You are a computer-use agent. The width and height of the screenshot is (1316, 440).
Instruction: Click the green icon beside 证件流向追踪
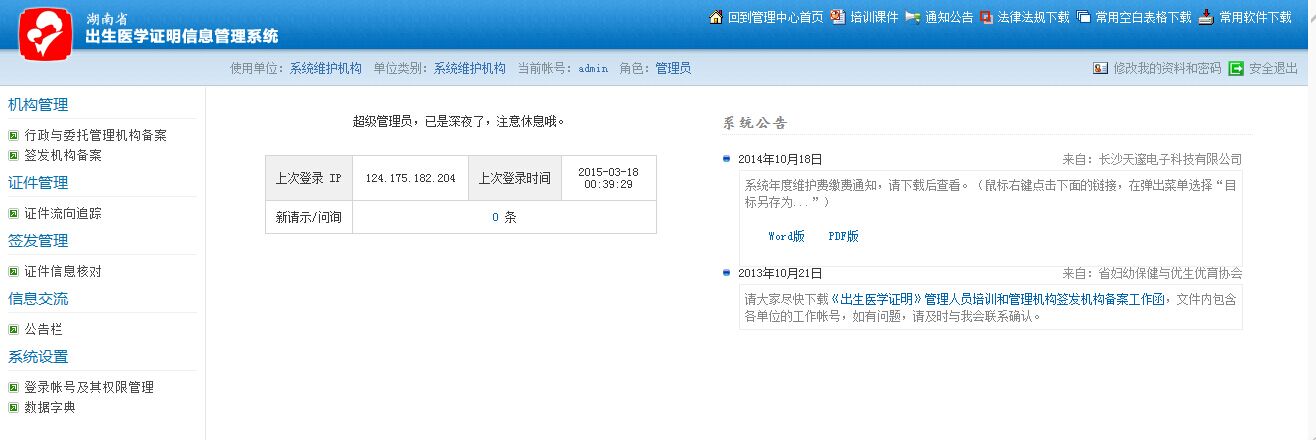tap(14, 213)
